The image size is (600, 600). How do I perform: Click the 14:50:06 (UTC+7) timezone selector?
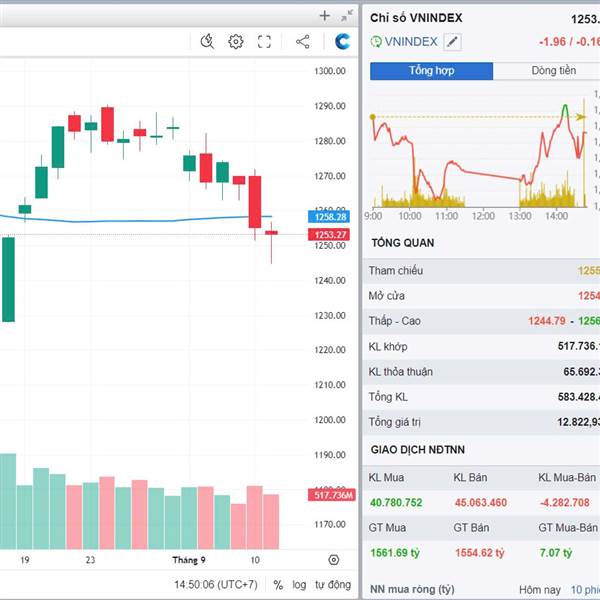click(x=217, y=585)
